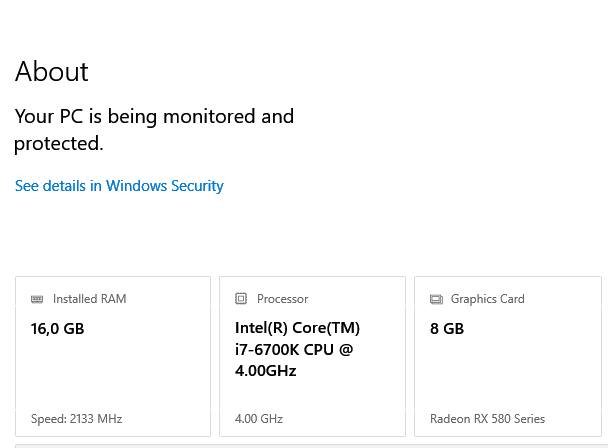Image resolution: width=608 pixels, height=448 pixels.
Task: Open See details in Windows Security
Action: click(x=119, y=186)
